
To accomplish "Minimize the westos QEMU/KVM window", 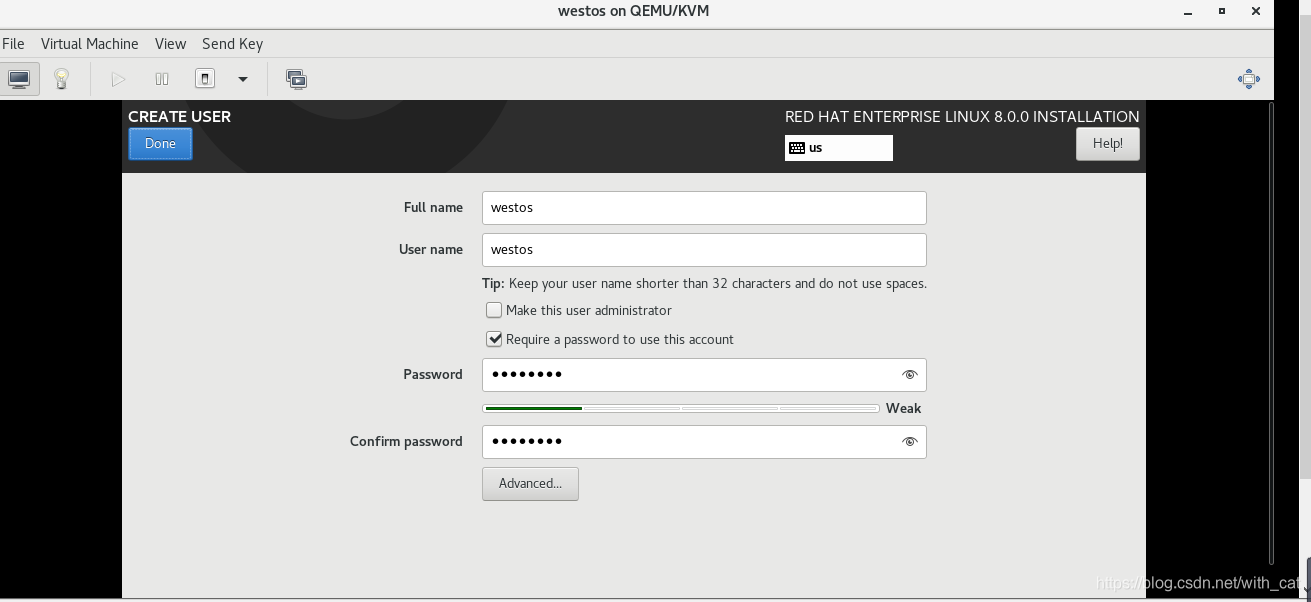I will click(x=1187, y=12).
